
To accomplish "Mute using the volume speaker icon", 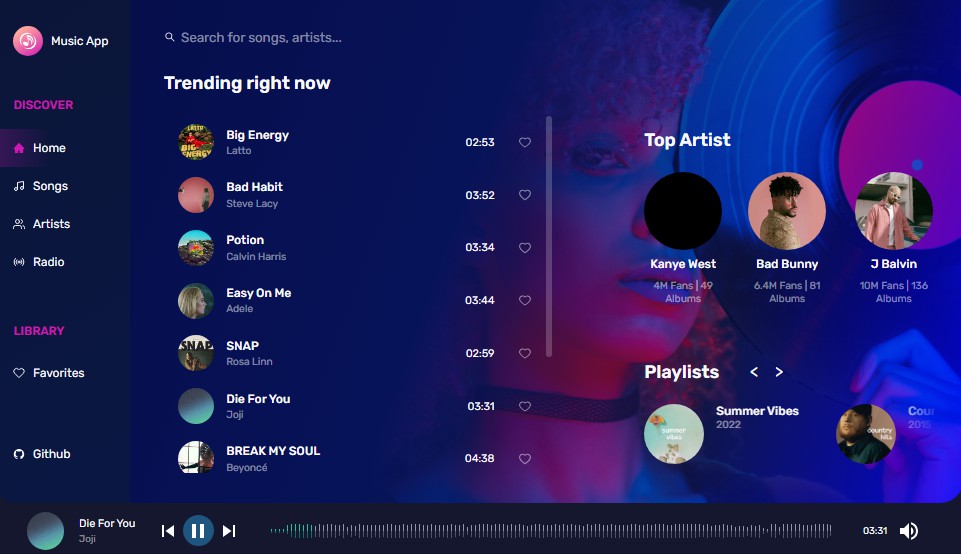I will pyautogui.click(x=908, y=531).
